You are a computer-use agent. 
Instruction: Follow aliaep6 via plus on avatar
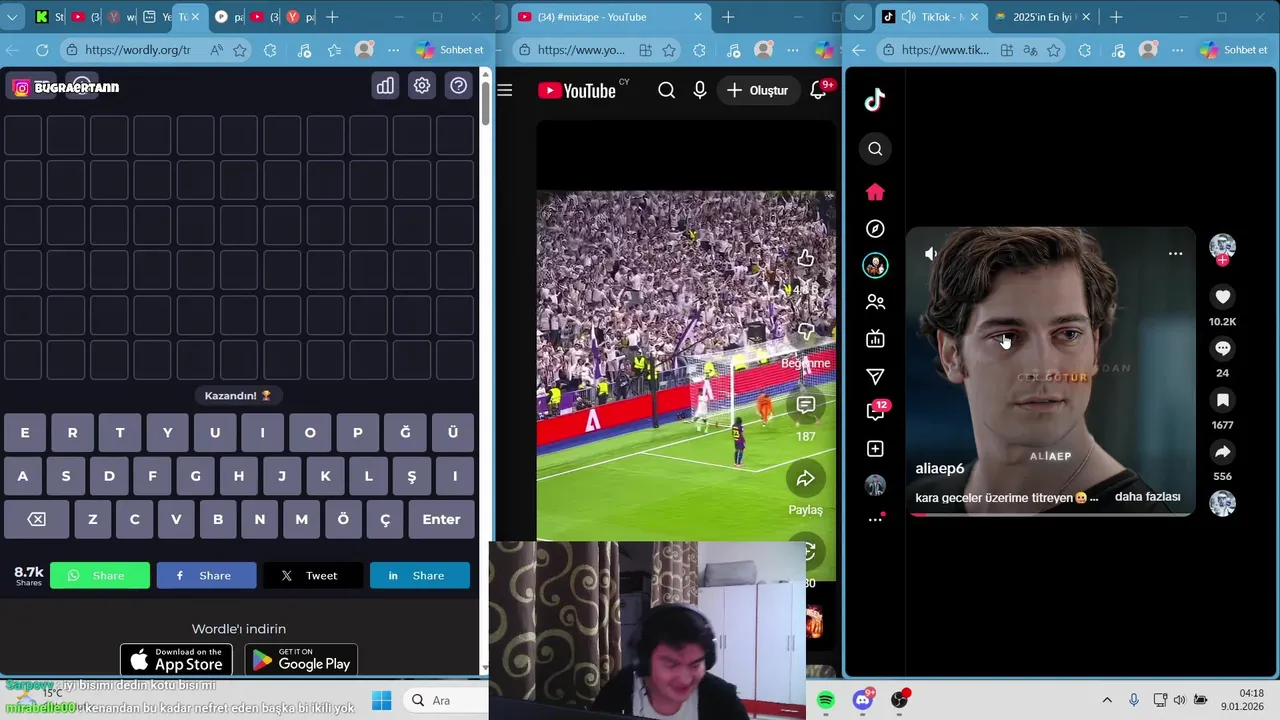click(1222, 261)
